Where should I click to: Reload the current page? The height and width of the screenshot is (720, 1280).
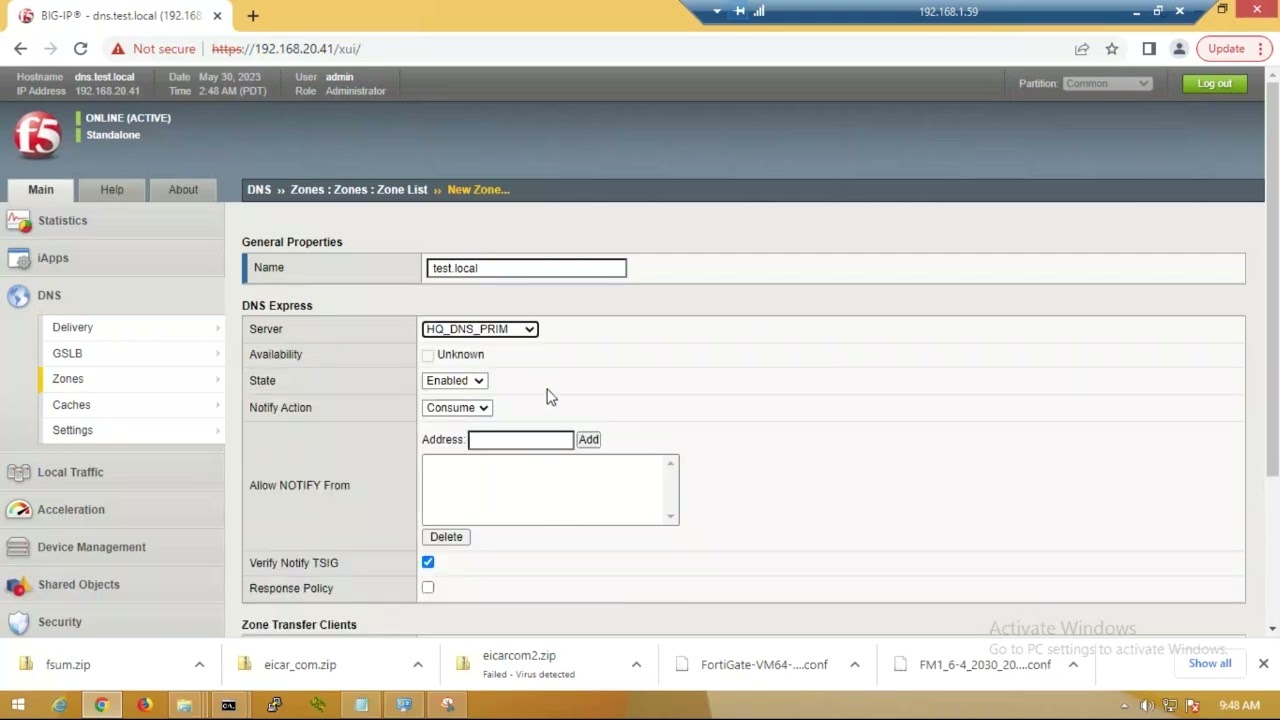click(x=80, y=48)
